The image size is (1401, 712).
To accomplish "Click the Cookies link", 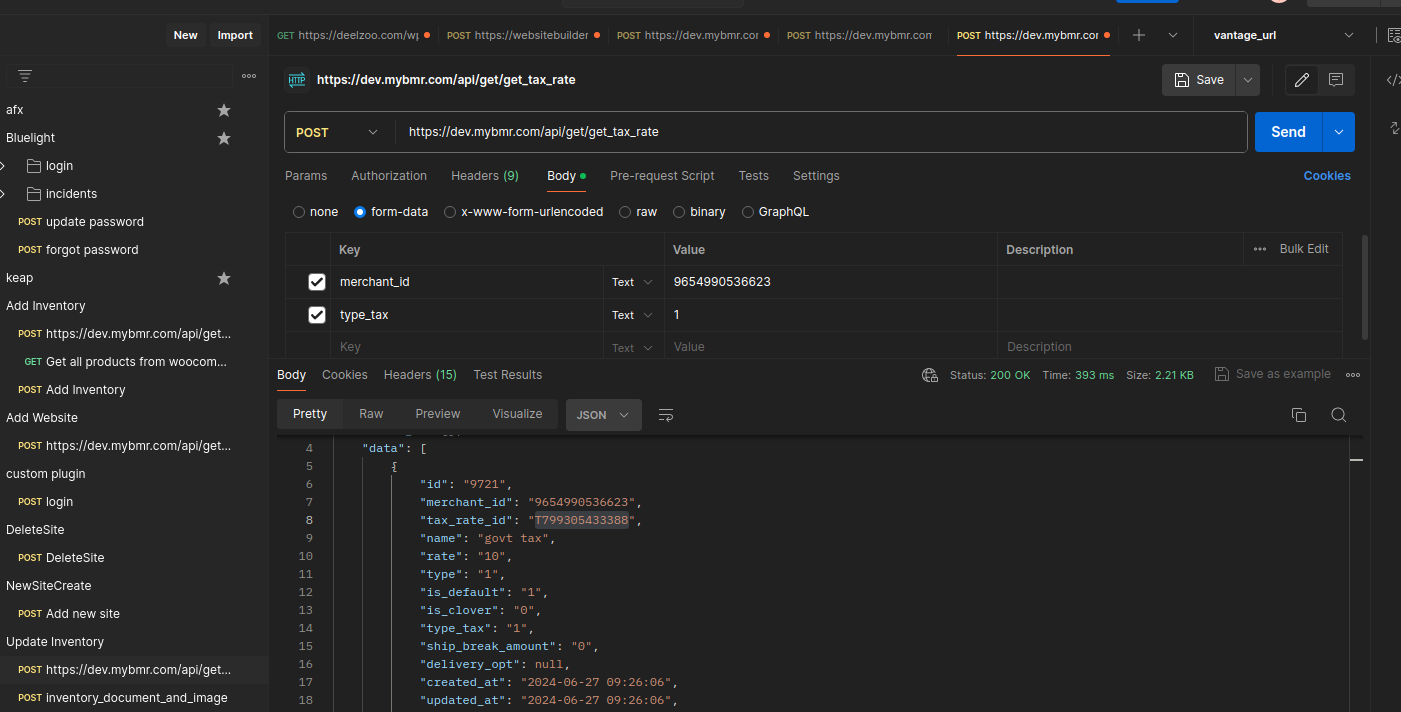I will click(1326, 176).
